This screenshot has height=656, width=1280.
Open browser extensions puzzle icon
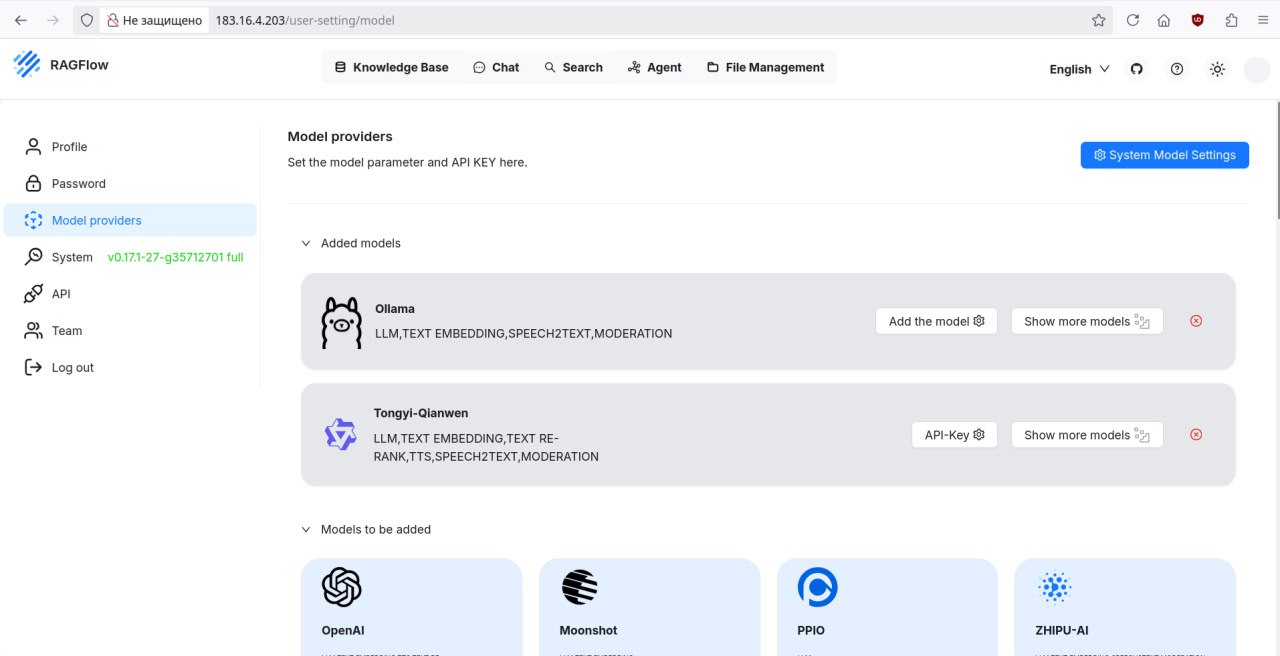(1231, 20)
